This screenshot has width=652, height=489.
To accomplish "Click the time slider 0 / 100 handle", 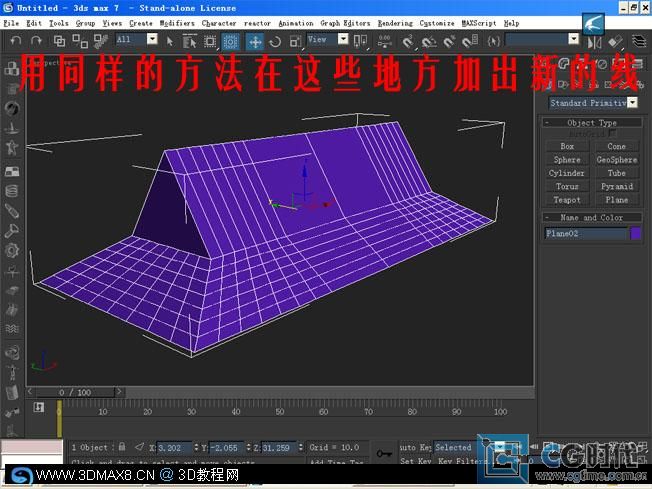I will [x=75, y=392].
